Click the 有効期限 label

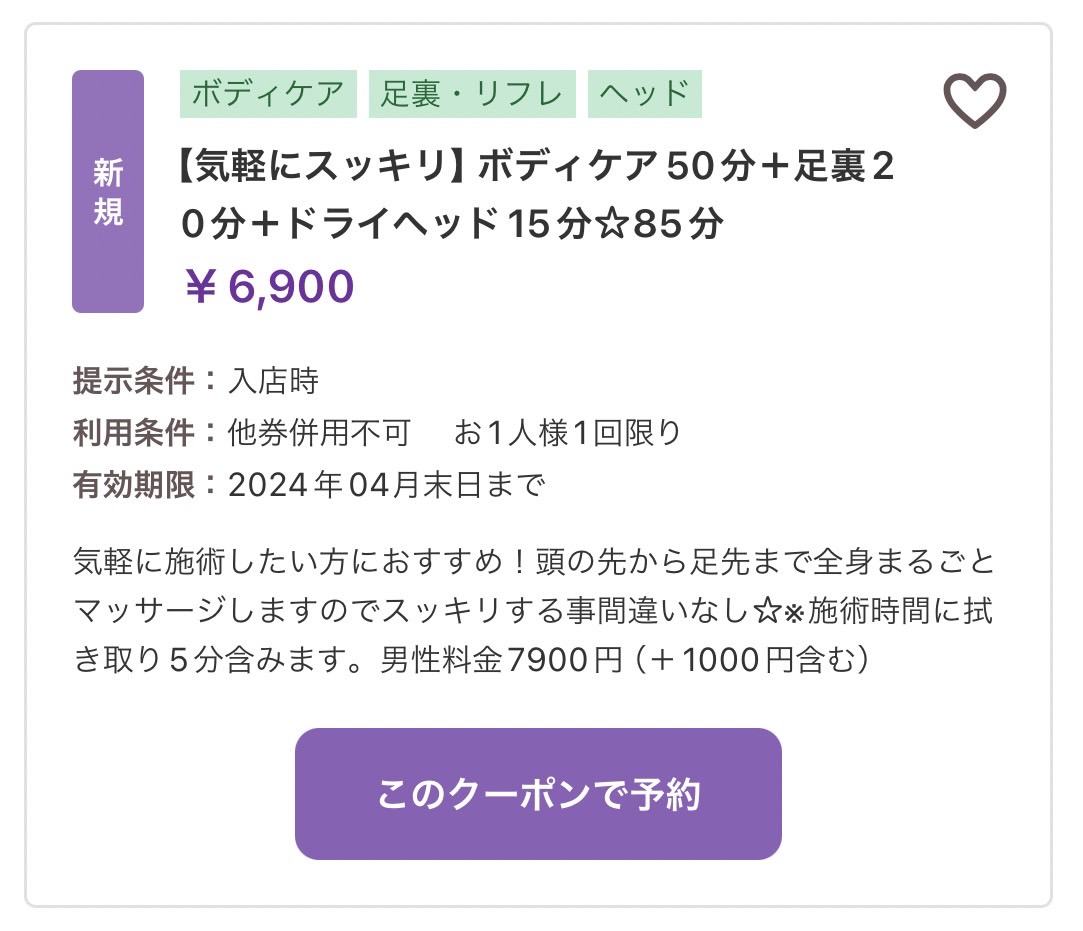[x=133, y=485]
